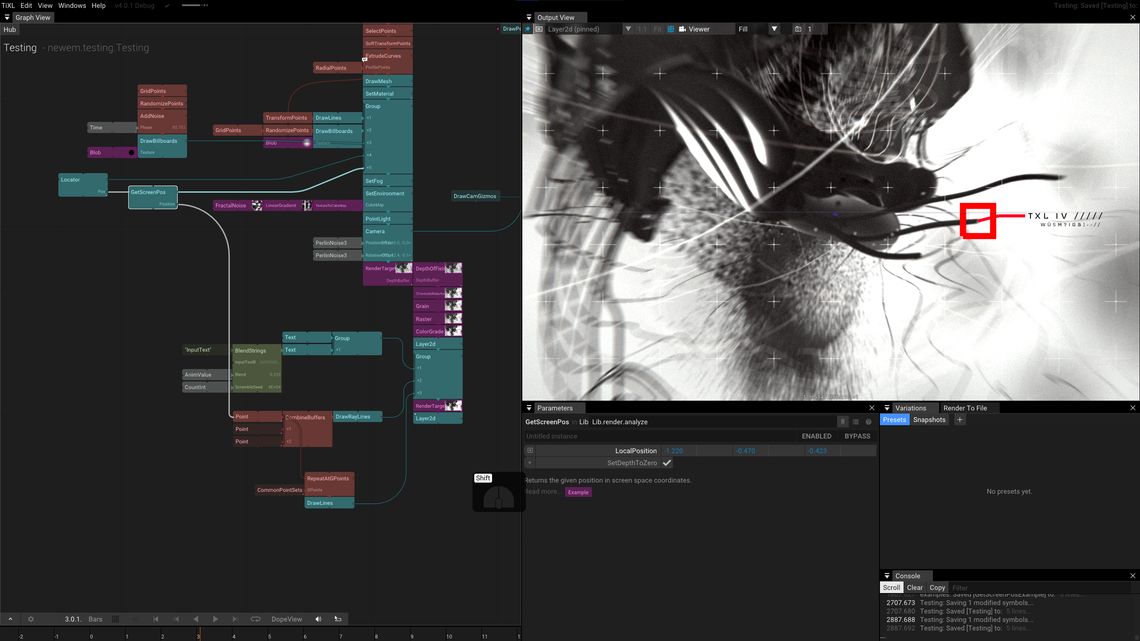Click the screenshot icon in Output View toolbar
Image resolution: width=1140 pixels, height=641 pixels.
point(798,29)
